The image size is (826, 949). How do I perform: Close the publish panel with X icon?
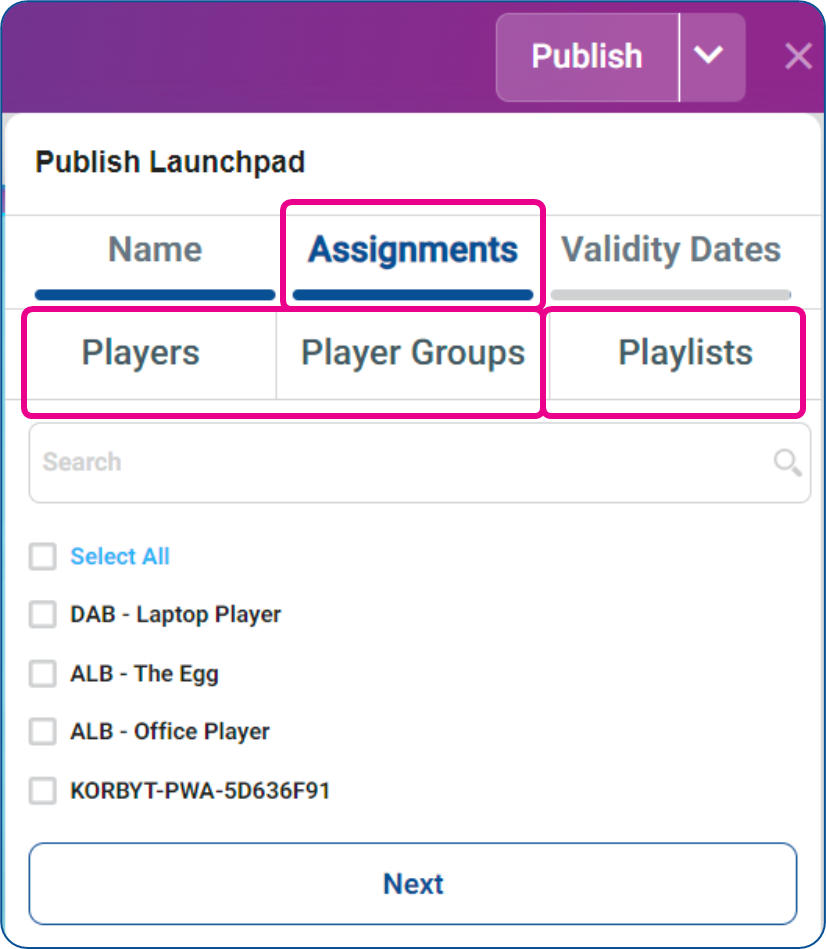pyautogui.click(x=798, y=57)
